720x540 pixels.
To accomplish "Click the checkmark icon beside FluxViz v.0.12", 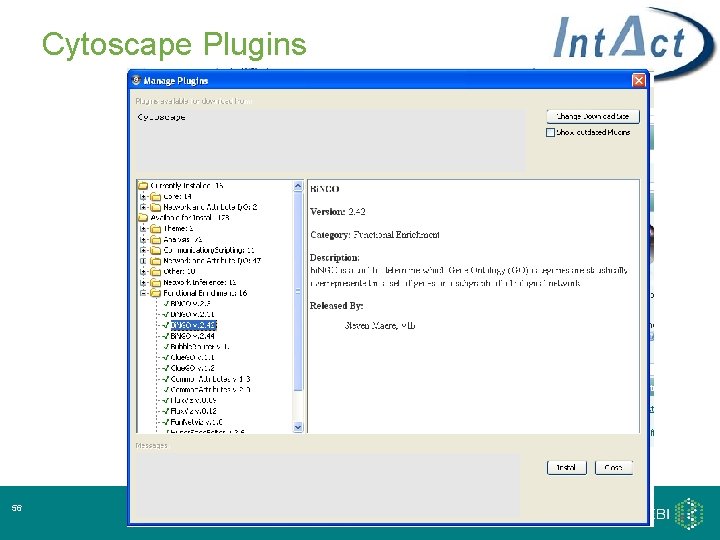I will point(166,411).
